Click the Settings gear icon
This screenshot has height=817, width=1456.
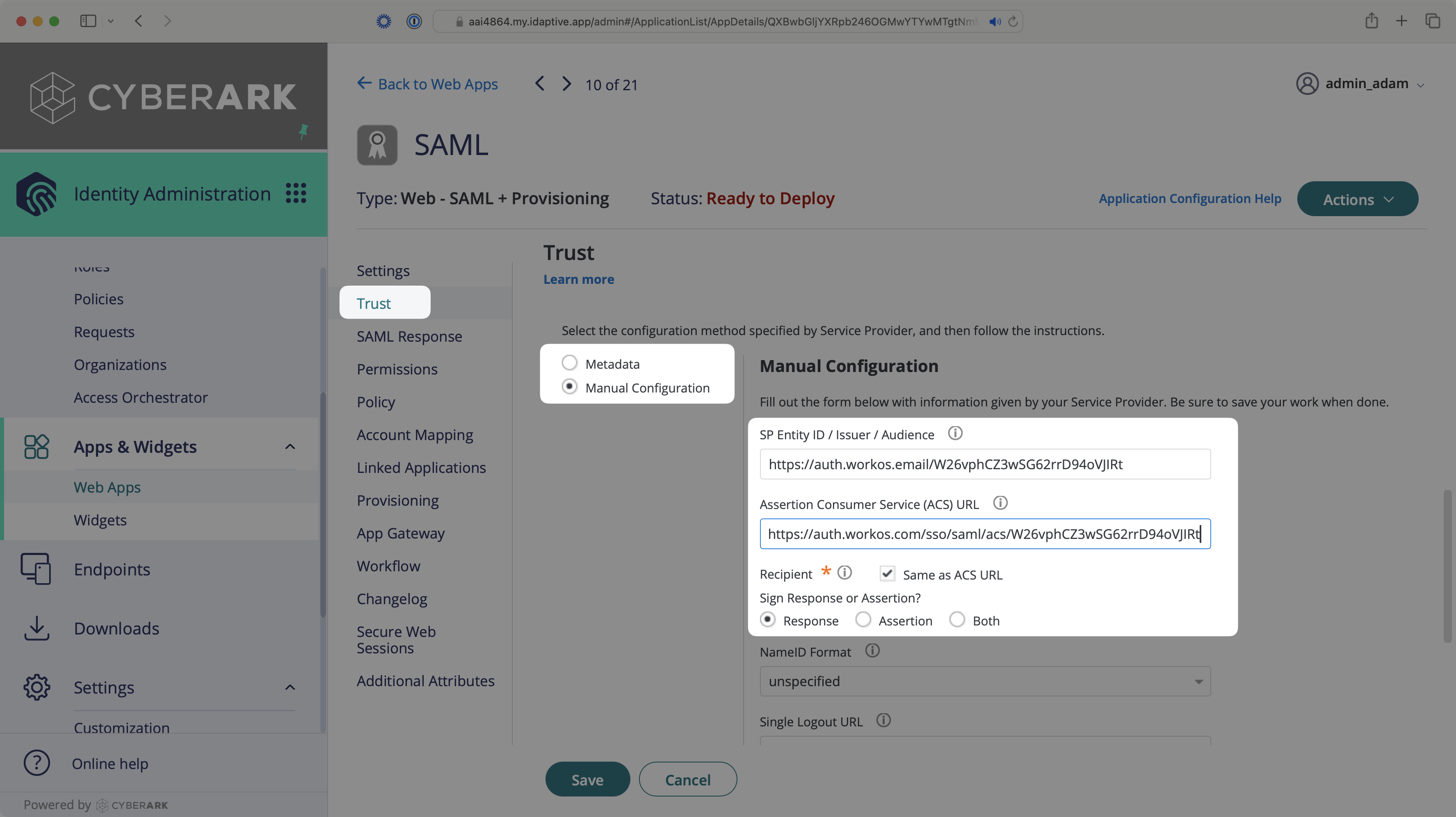click(36, 688)
